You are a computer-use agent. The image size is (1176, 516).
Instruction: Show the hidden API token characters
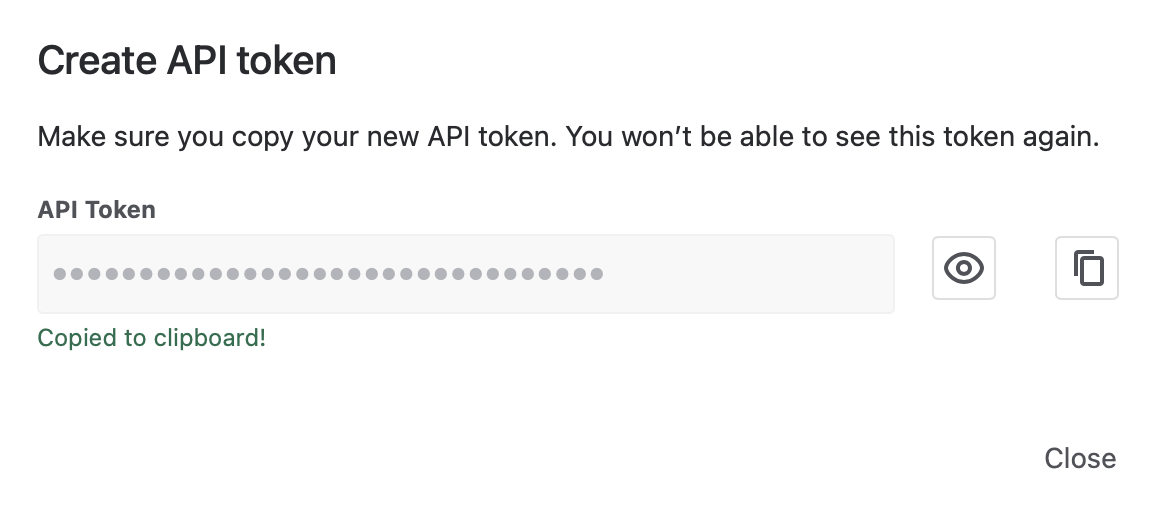[x=964, y=268]
